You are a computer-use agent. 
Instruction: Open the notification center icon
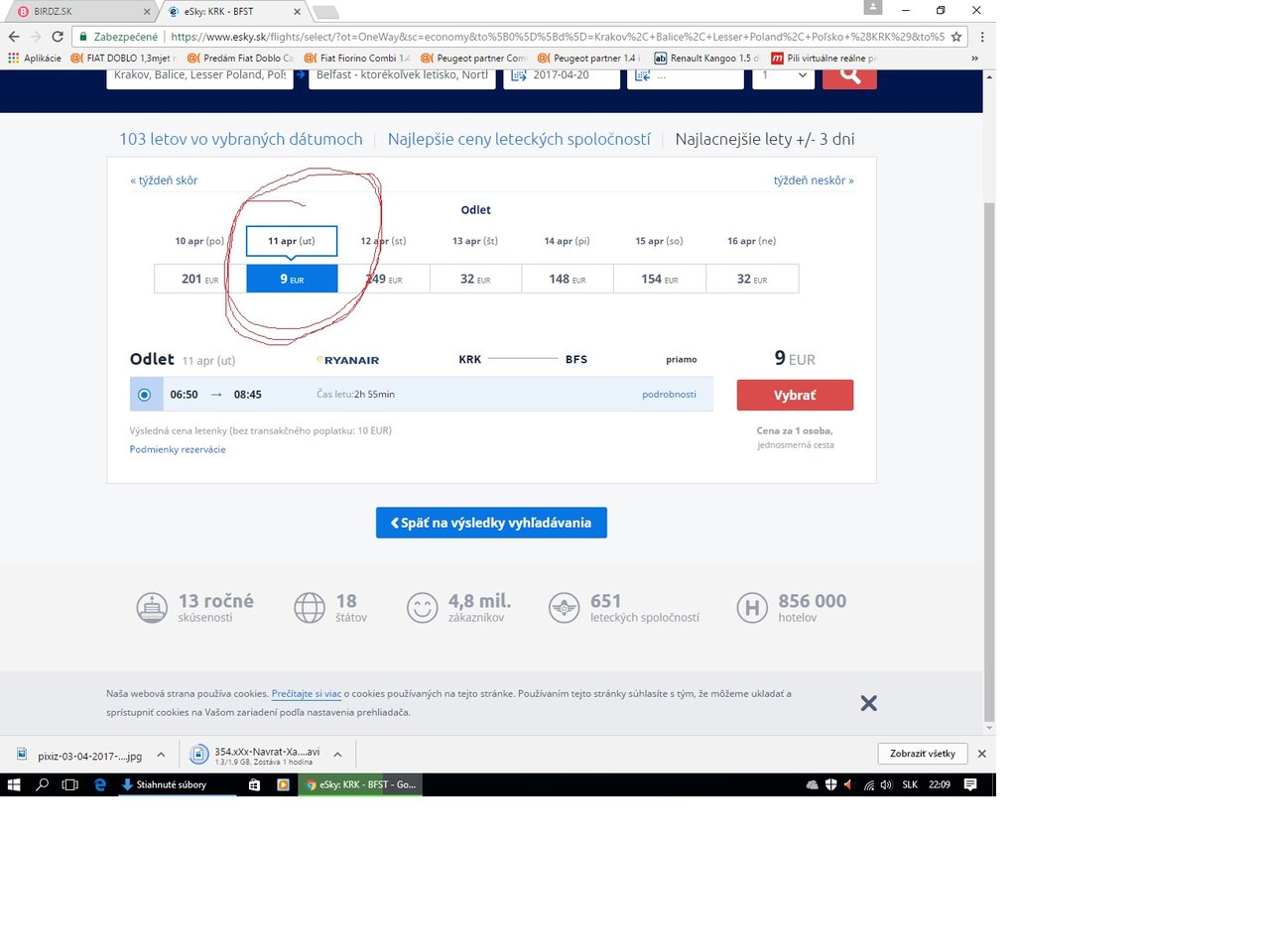click(970, 784)
